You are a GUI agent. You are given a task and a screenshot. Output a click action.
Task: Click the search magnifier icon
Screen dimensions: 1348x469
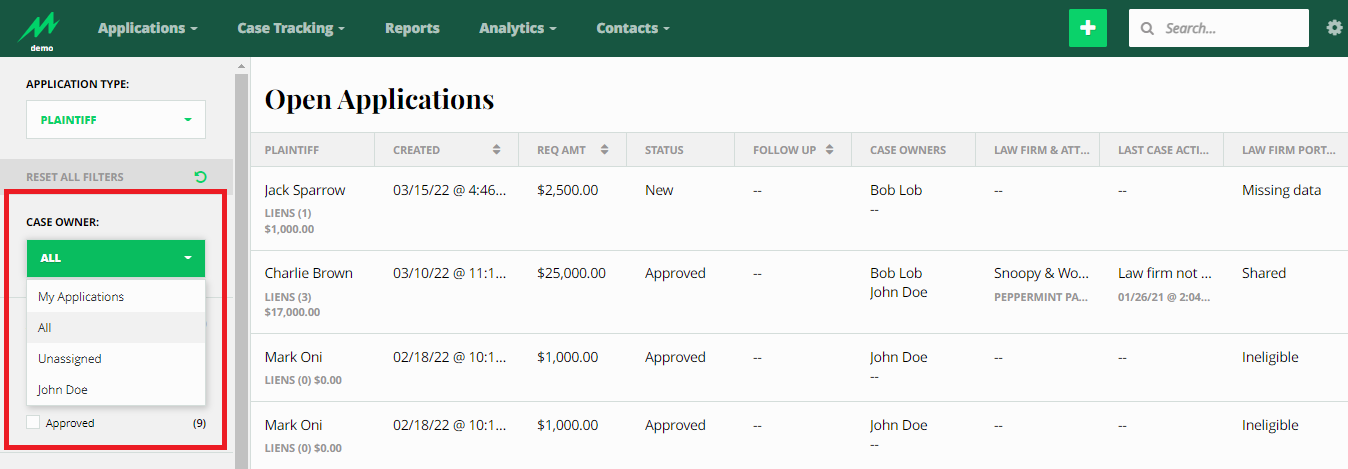tap(1147, 29)
